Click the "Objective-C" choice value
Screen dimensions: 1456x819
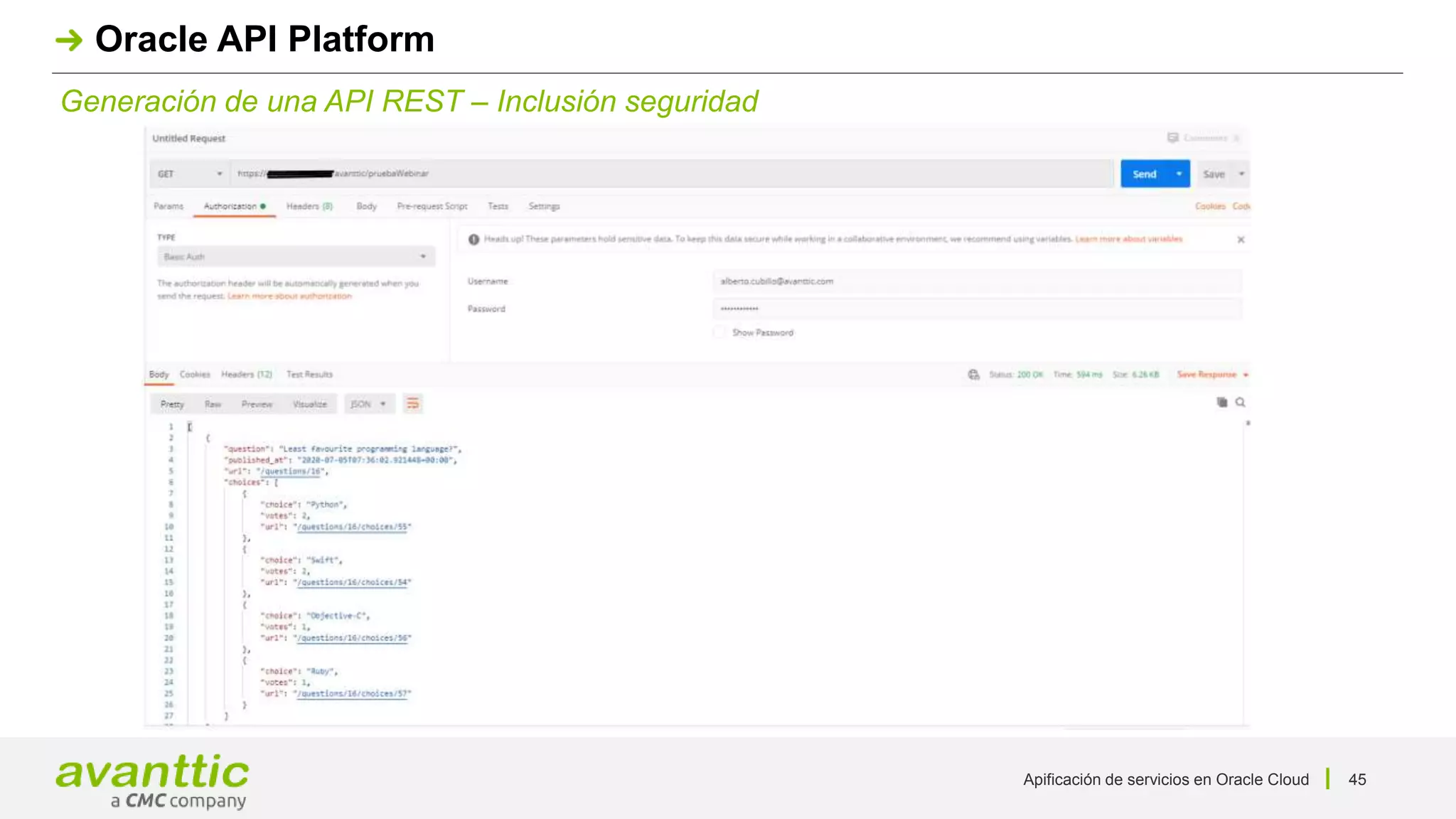point(337,616)
